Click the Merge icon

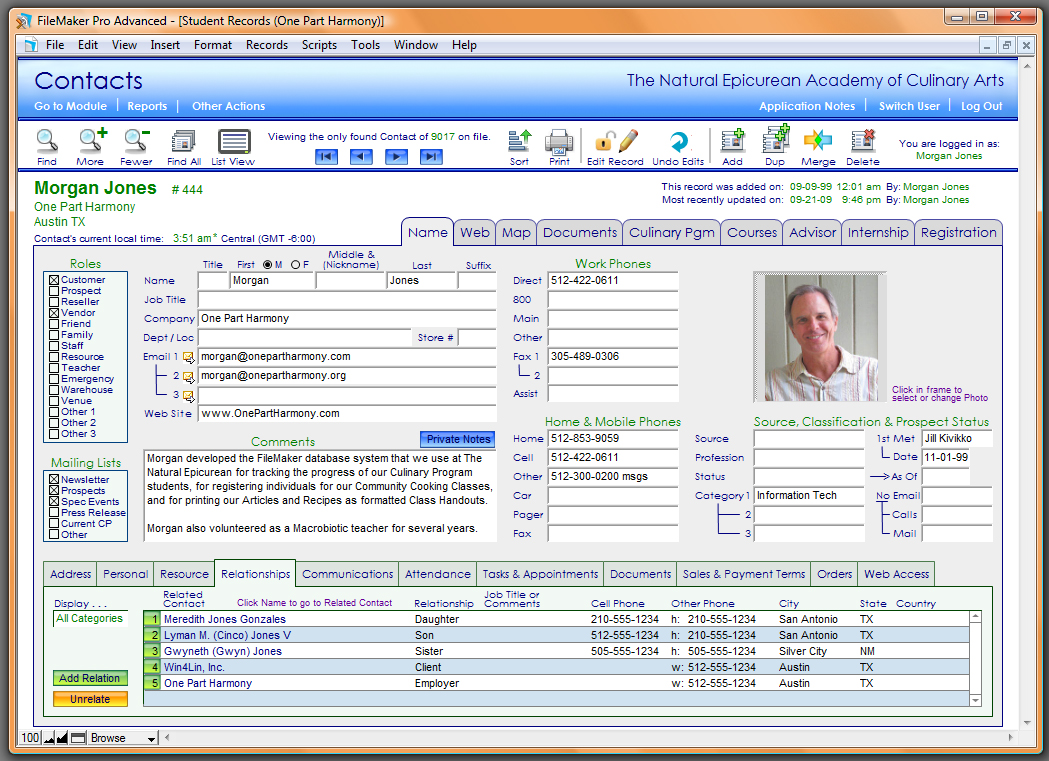(x=818, y=141)
